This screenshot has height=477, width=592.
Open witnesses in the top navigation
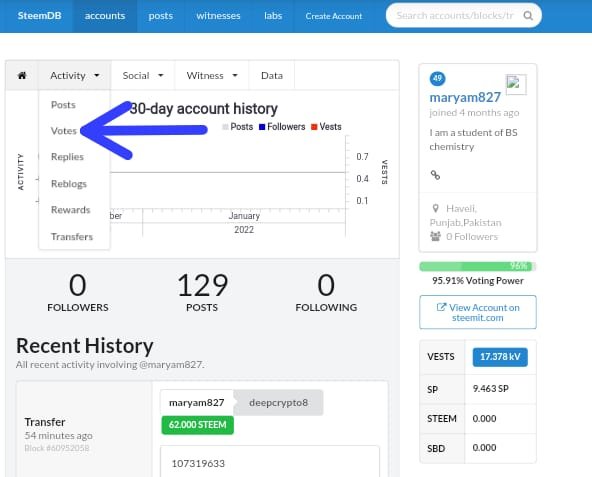pyautogui.click(x=218, y=16)
